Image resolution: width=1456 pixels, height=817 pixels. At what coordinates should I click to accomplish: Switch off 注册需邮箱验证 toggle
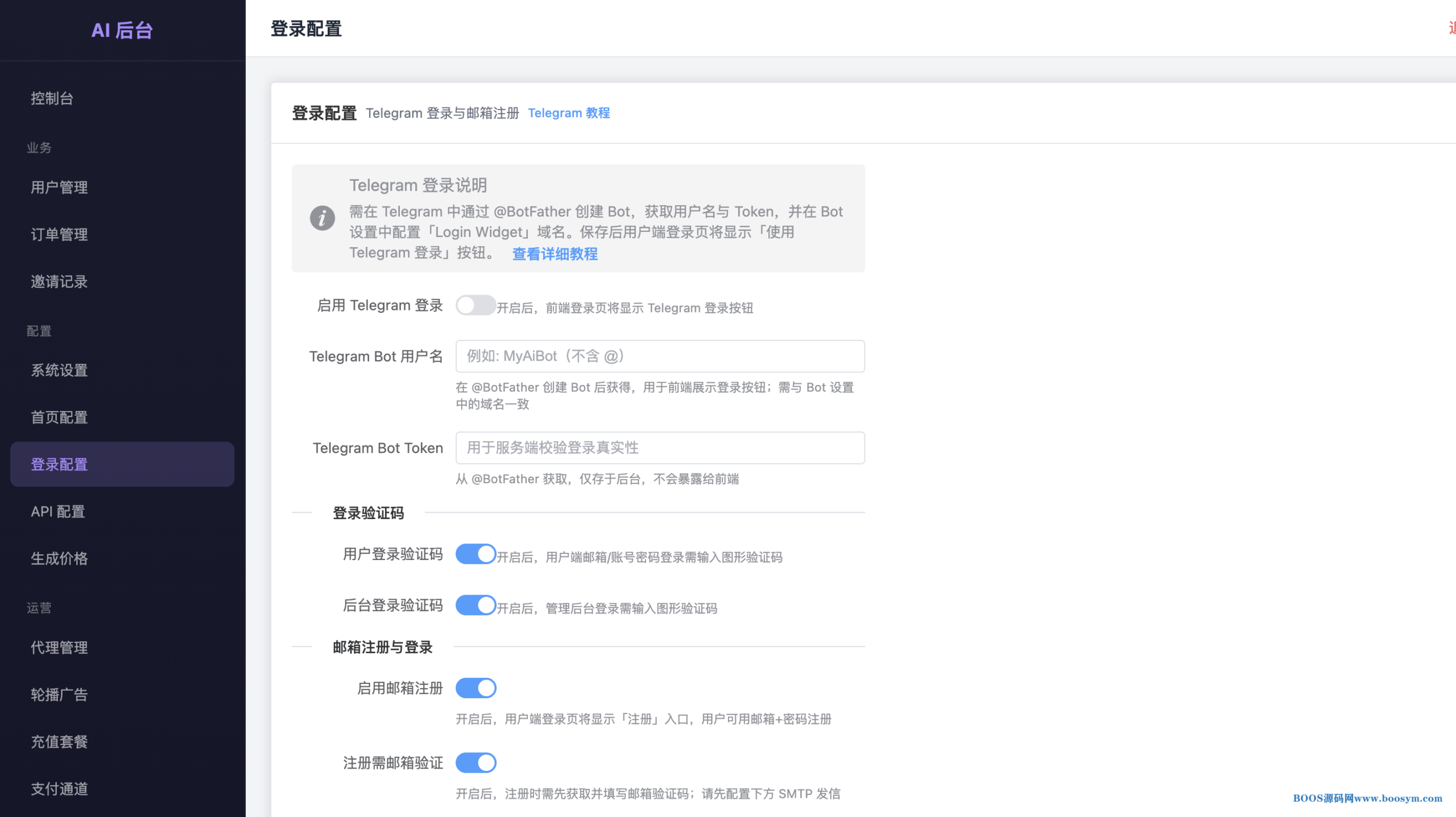475,762
